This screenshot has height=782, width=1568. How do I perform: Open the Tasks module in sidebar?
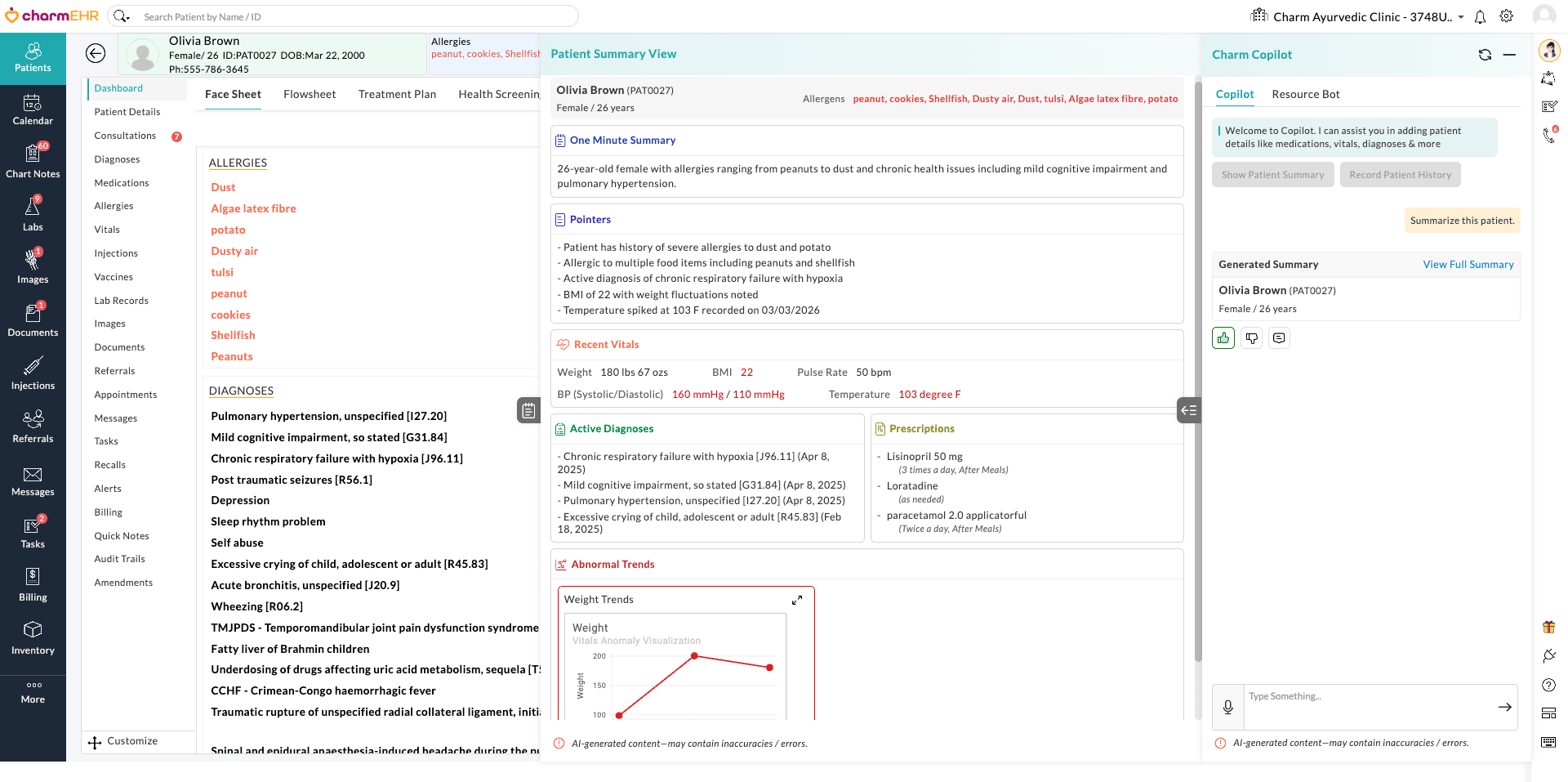point(33,534)
